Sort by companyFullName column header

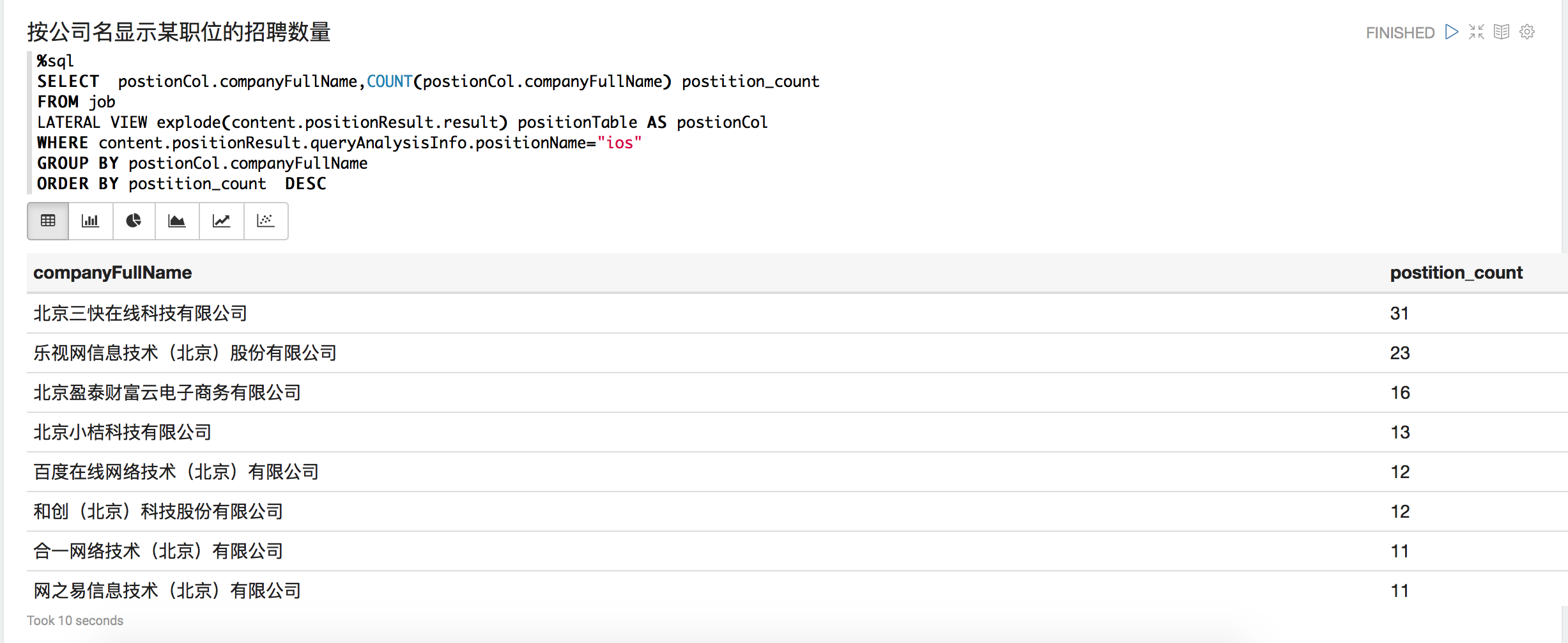tap(112, 273)
